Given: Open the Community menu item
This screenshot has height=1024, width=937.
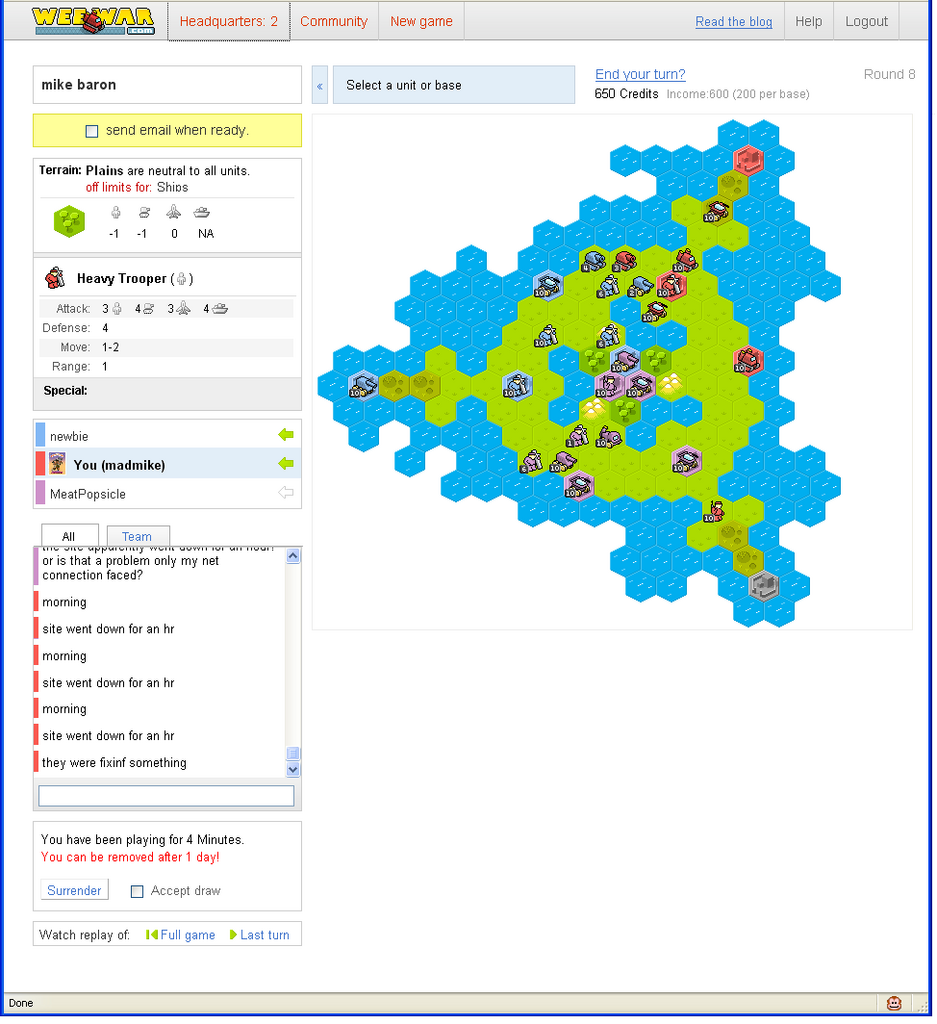Looking at the screenshot, I should click(x=333, y=21).
